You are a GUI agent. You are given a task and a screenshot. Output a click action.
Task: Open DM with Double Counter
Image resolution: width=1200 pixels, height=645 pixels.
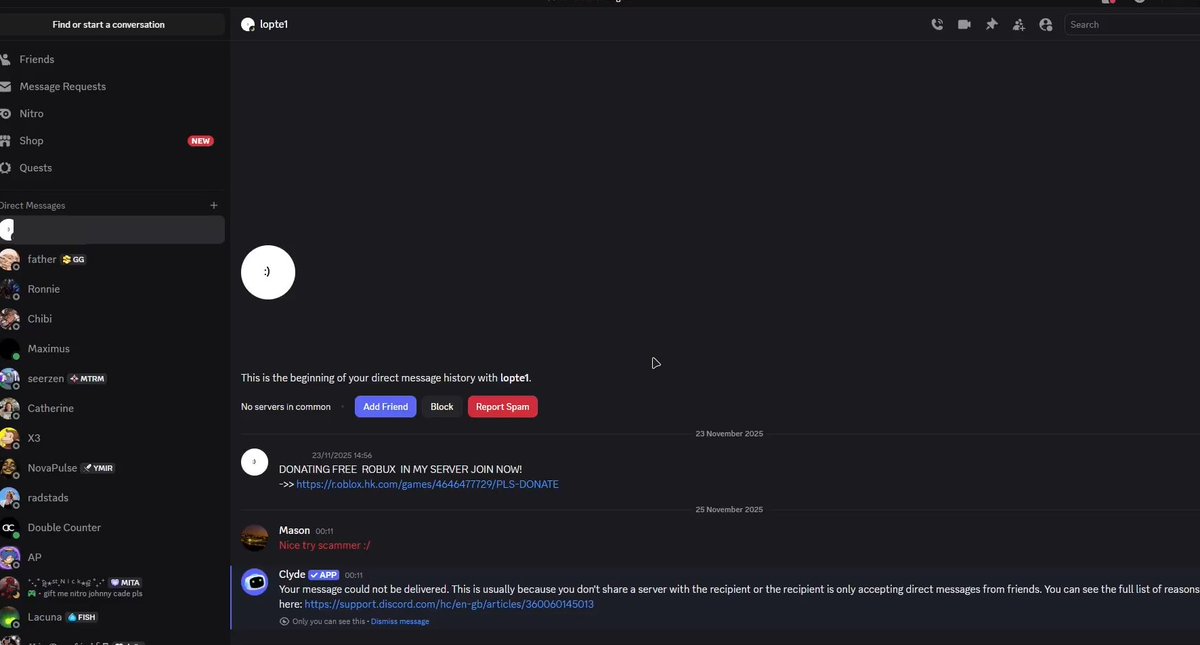click(x=112, y=527)
